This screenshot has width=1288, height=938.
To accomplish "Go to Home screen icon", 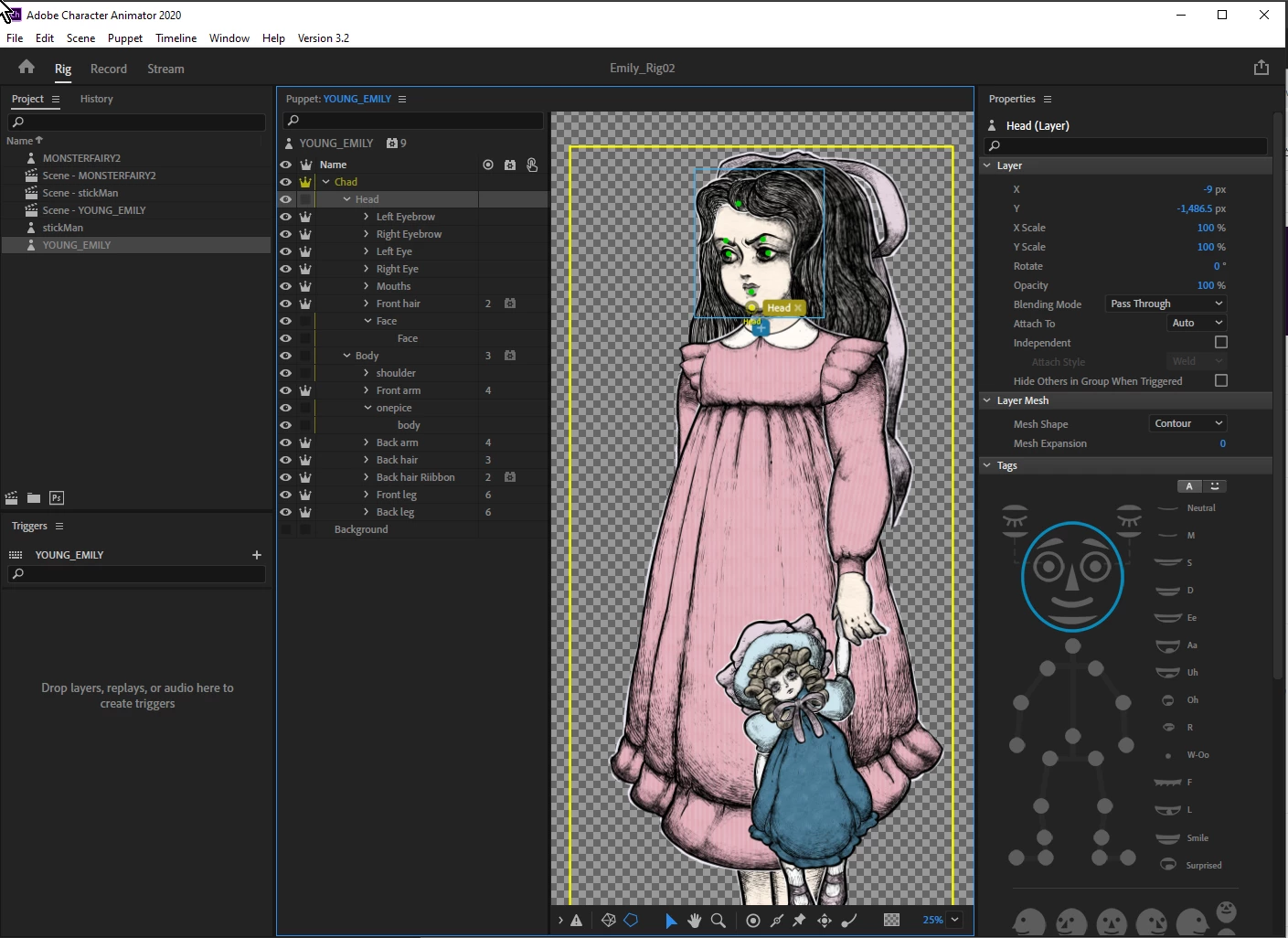I will pyautogui.click(x=27, y=67).
